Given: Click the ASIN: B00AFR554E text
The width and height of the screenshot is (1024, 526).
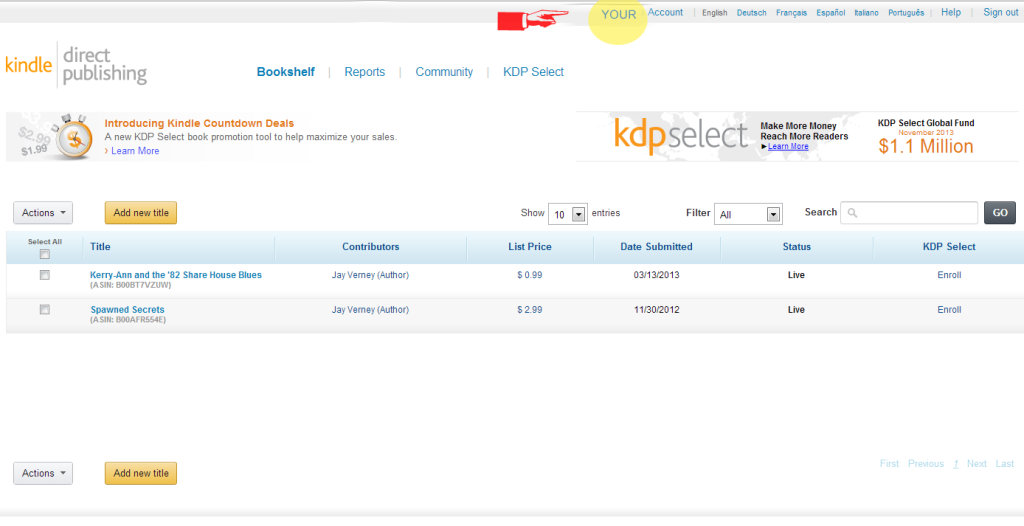Looking at the screenshot, I should 128,320.
